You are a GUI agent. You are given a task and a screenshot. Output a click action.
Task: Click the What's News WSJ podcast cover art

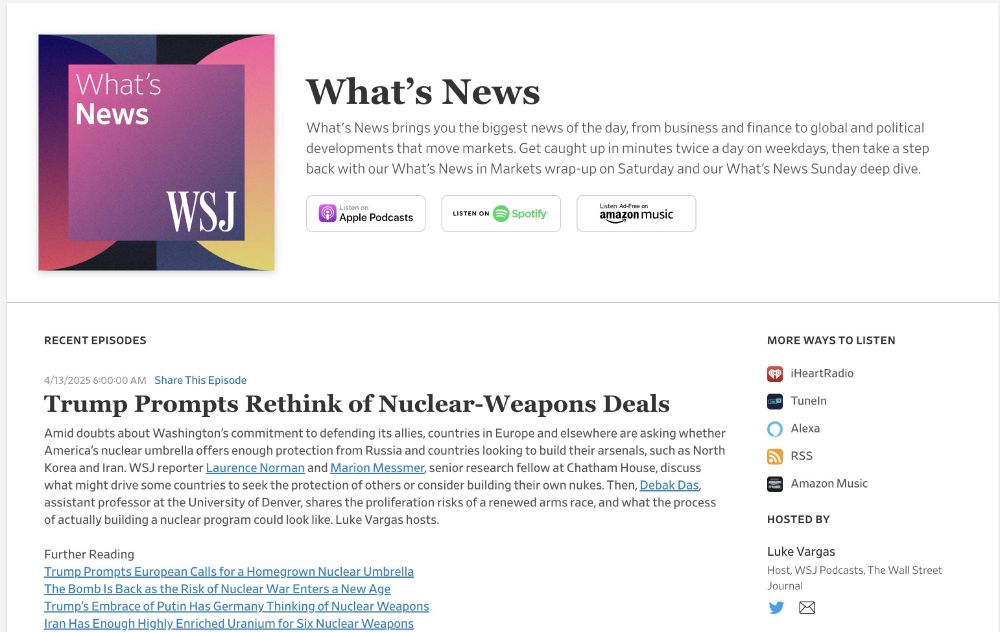[x=156, y=152]
